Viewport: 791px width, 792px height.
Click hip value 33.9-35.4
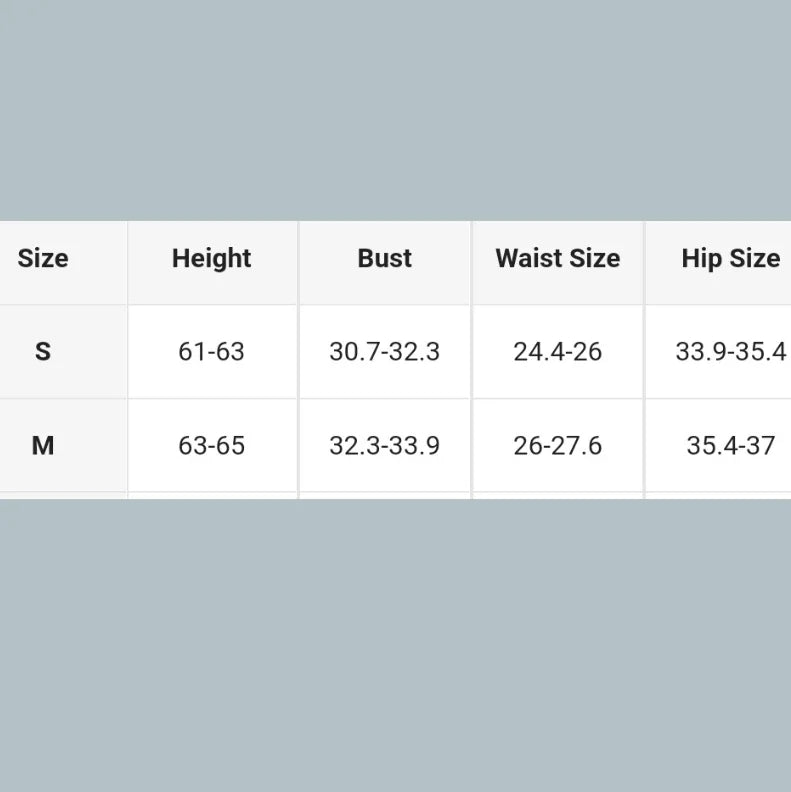pos(730,352)
